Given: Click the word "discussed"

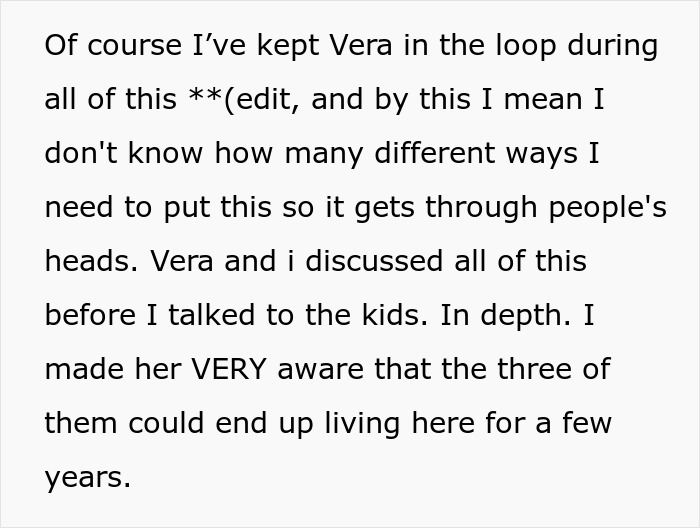Looking at the screenshot, I should [x=374, y=261].
